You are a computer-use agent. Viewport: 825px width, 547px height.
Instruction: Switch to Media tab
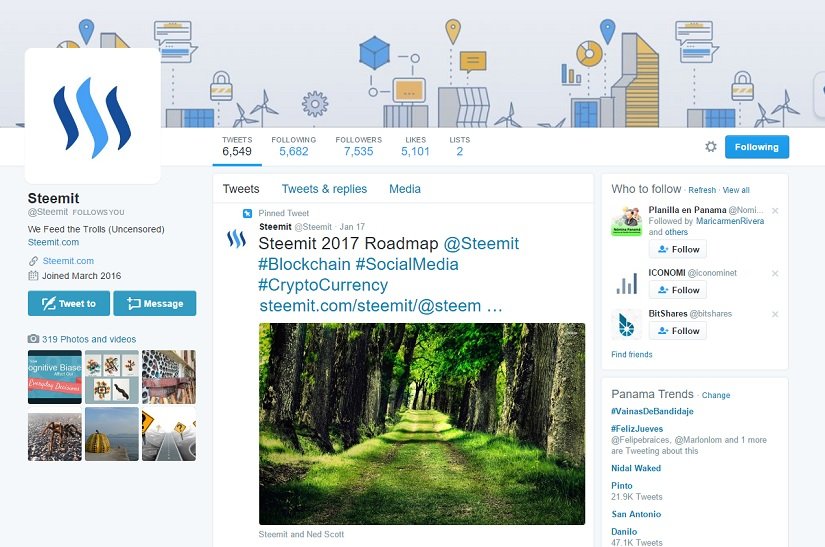pos(405,189)
